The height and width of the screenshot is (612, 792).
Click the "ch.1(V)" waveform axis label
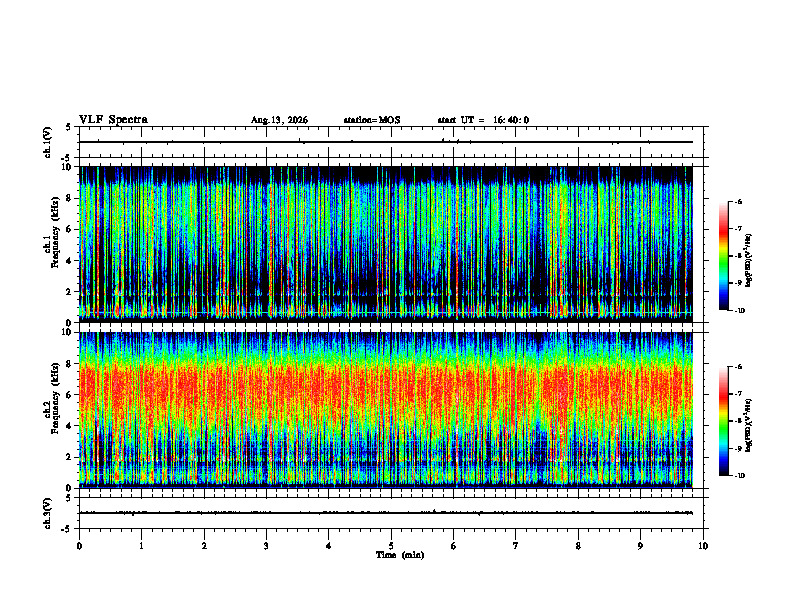[x=48, y=142]
